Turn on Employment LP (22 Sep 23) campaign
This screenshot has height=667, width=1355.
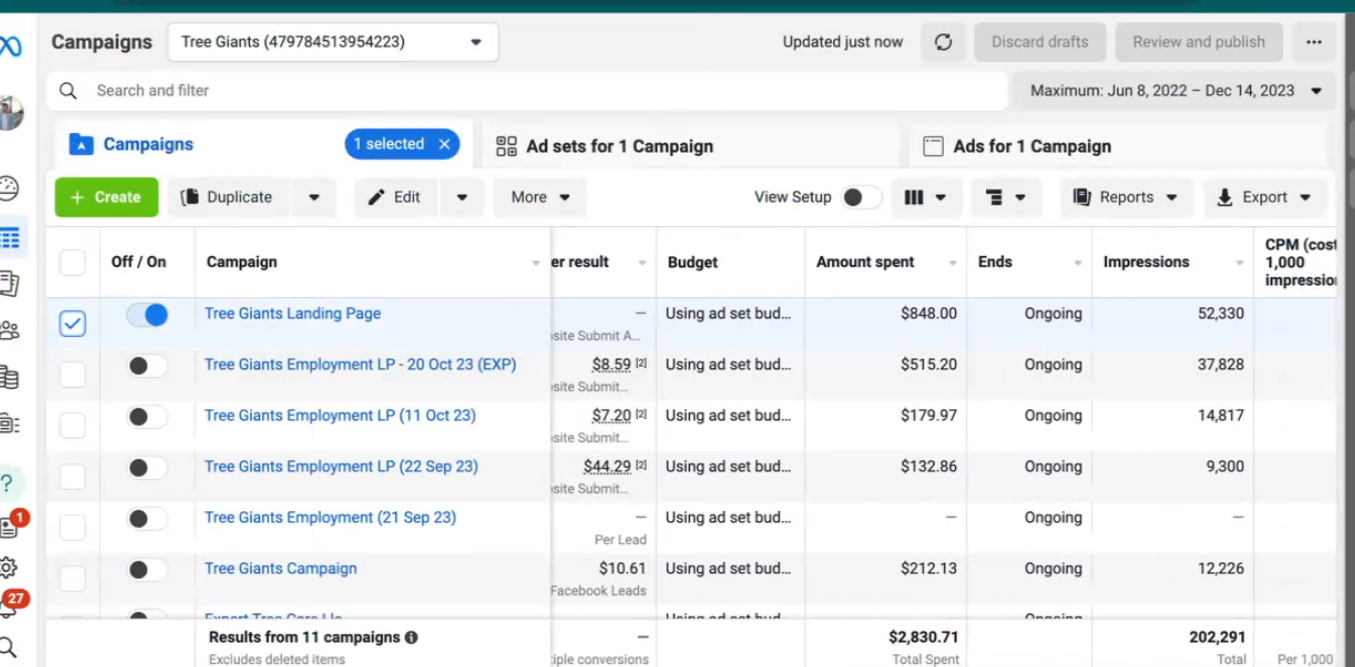click(x=147, y=468)
